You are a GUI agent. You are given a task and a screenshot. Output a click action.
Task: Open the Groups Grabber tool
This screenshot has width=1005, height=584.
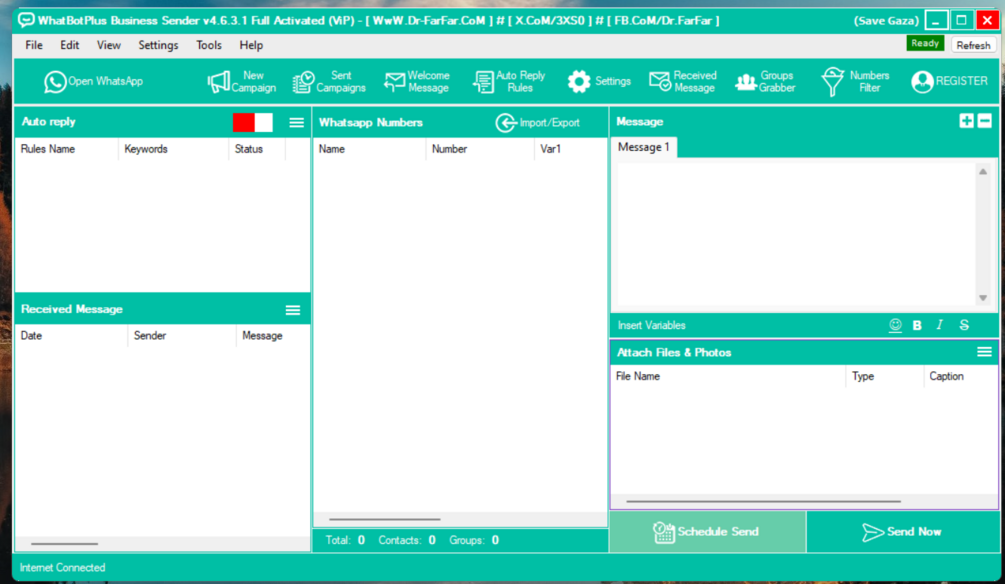pos(766,81)
